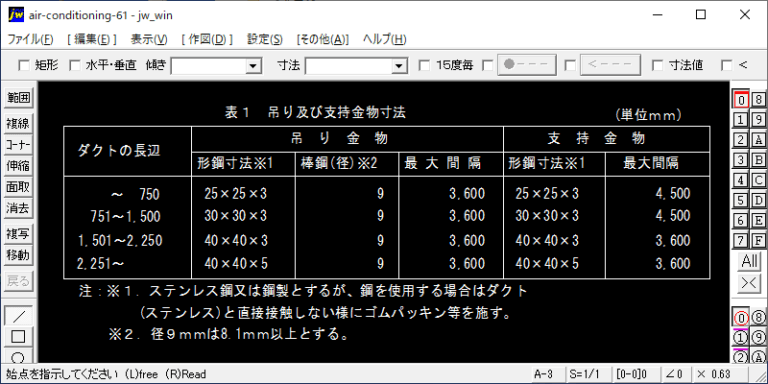Select layer F button
Screen dimensions: 768x384
point(758,240)
